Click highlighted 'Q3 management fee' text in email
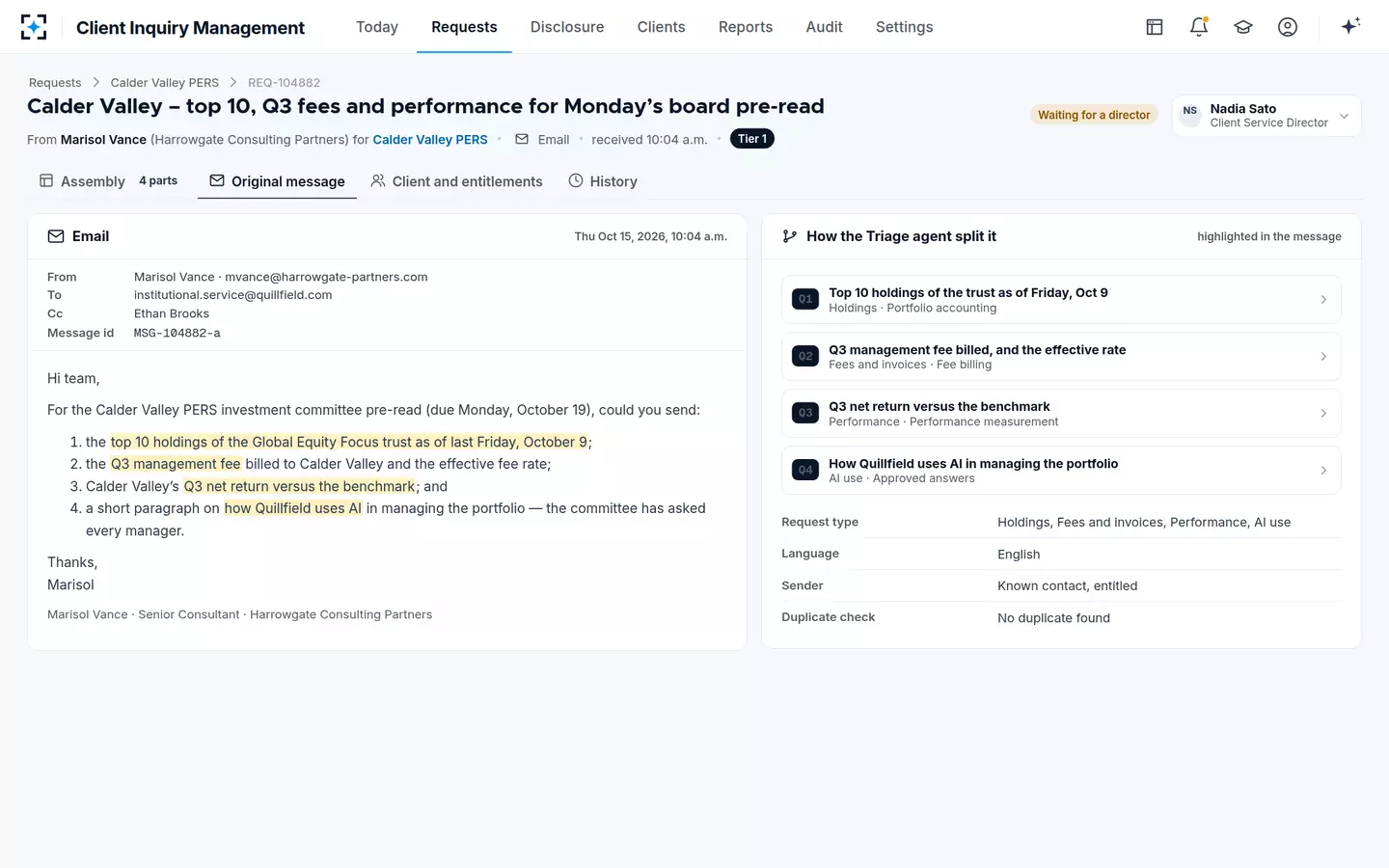Image resolution: width=1389 pixels, height=868 pixels. tap(176, 464)
